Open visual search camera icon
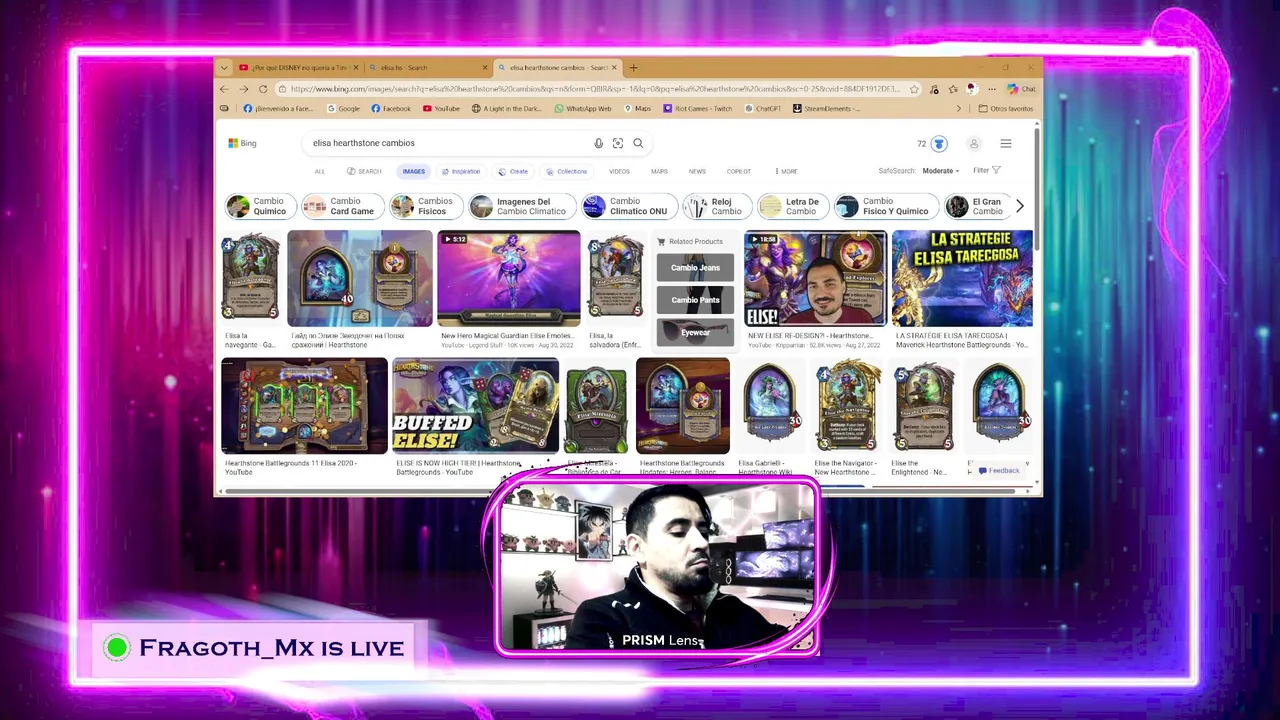The image size is (1280, 720). coord(618,143)
